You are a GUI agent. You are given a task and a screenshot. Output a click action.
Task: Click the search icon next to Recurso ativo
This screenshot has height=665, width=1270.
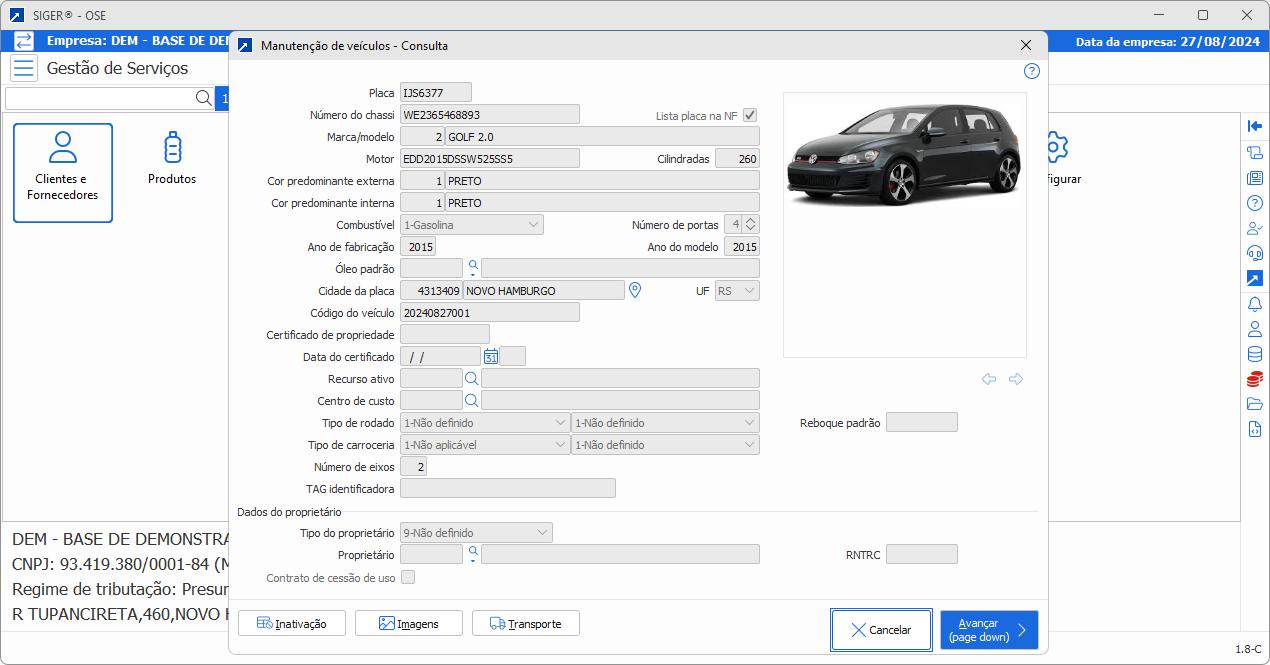471,378
